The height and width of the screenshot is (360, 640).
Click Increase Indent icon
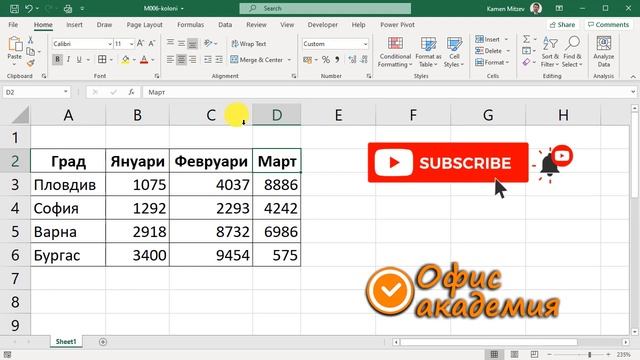219,60
